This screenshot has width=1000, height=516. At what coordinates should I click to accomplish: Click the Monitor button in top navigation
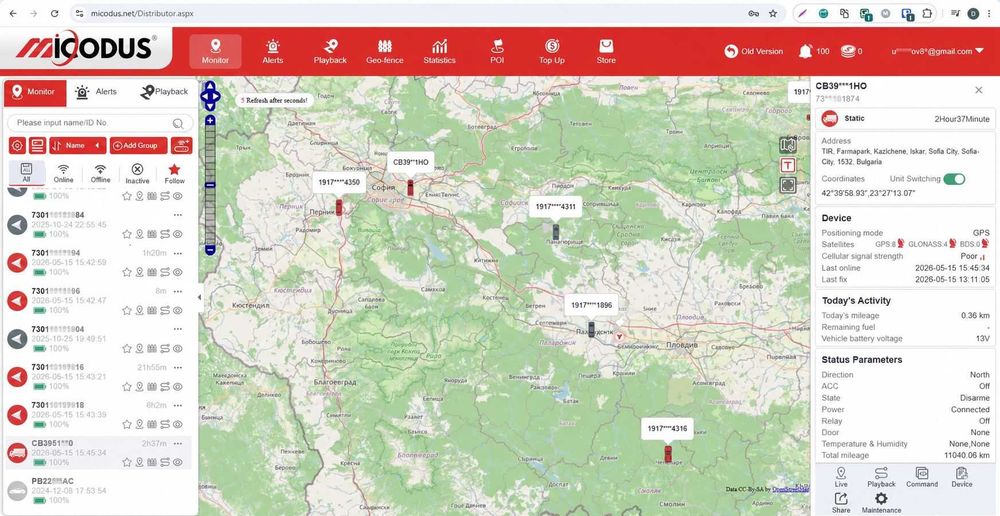coord(215,52)
